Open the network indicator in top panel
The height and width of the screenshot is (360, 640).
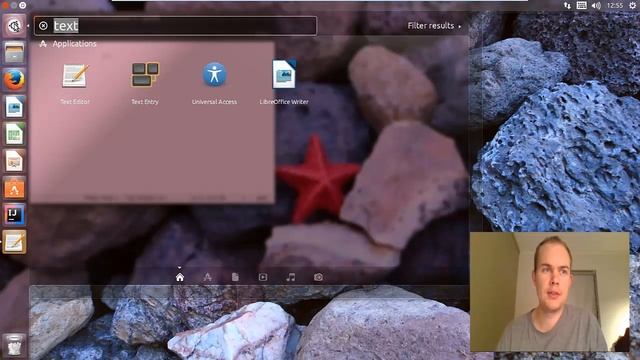click(567, 5)
